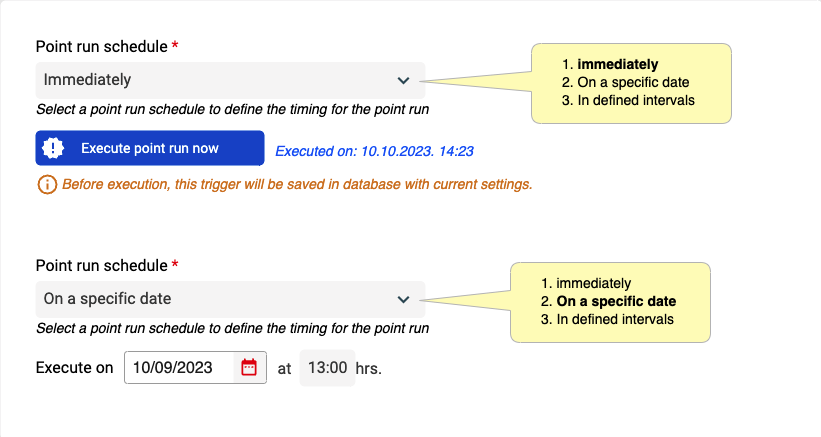Click "In defined intervals" in callout beside Immediately dropdown
This screenshot has width=821, height=437.
point(636,100)
